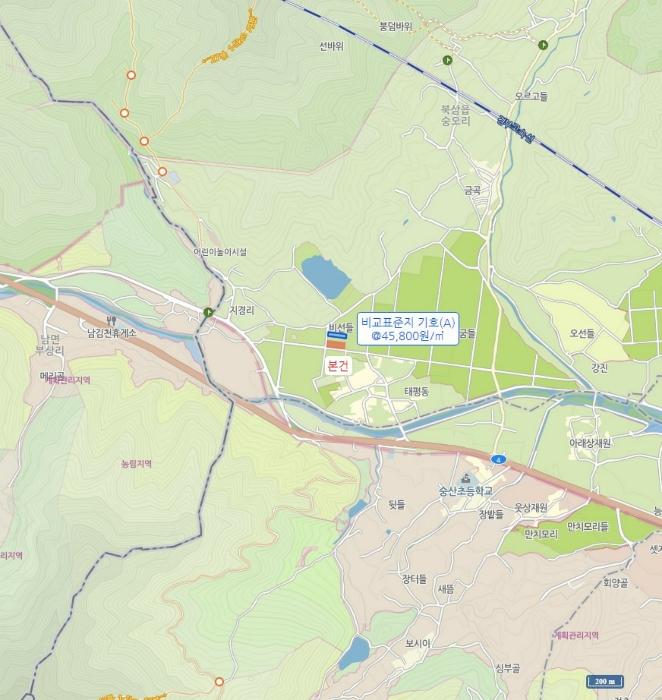
Task: Click the blue reservoir north of 비선들
Action: click(x=325, y=277)
